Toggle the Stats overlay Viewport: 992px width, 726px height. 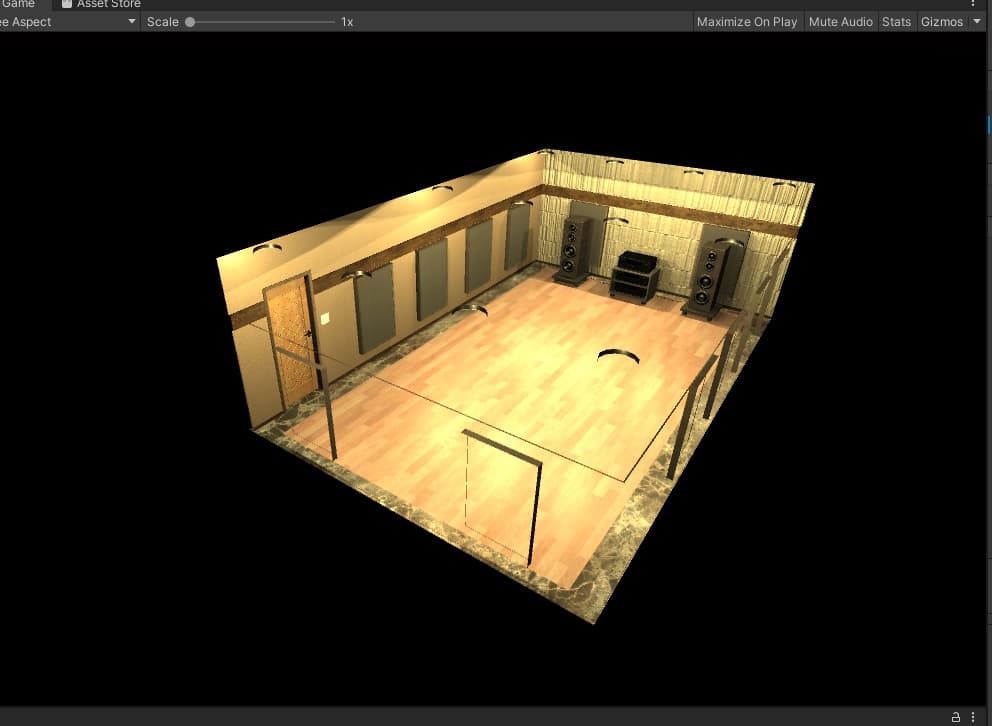point(896,22)
